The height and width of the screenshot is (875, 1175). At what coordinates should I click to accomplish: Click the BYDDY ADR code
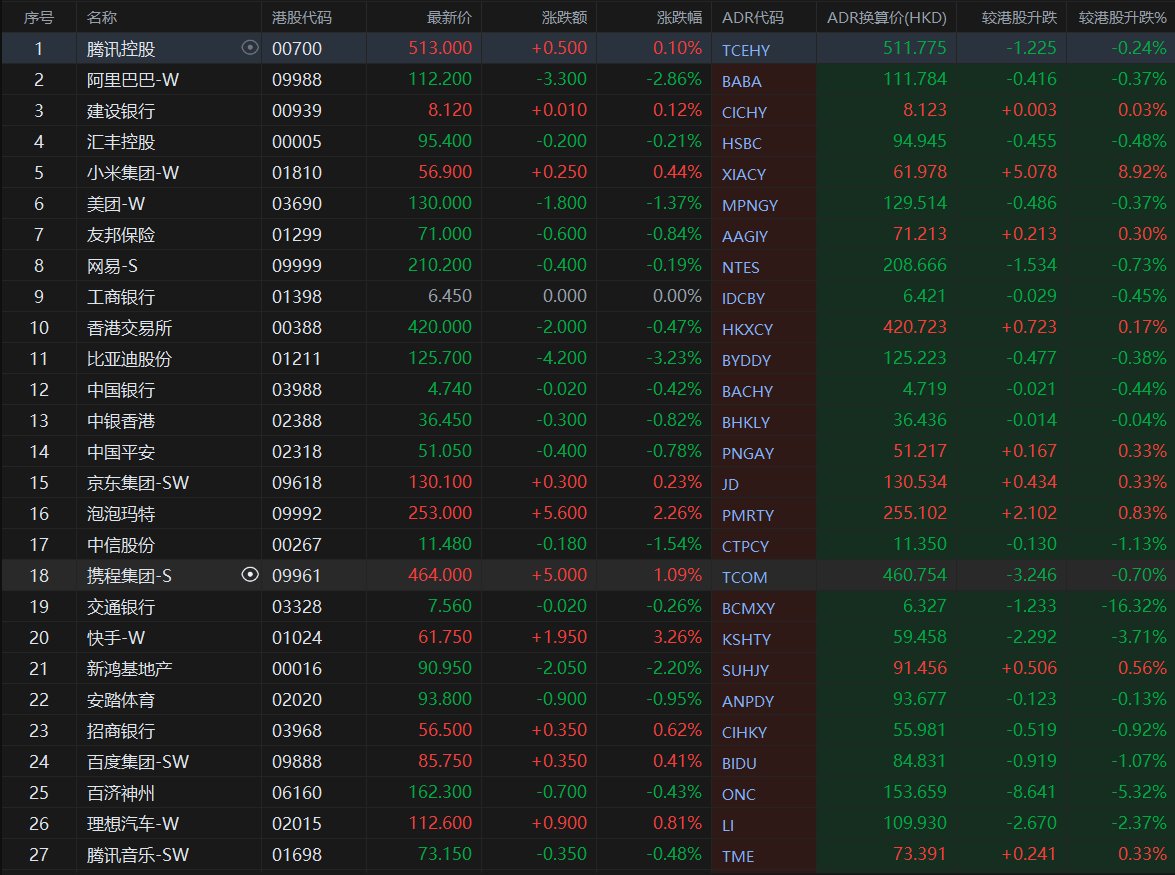[x=746, y=360]
